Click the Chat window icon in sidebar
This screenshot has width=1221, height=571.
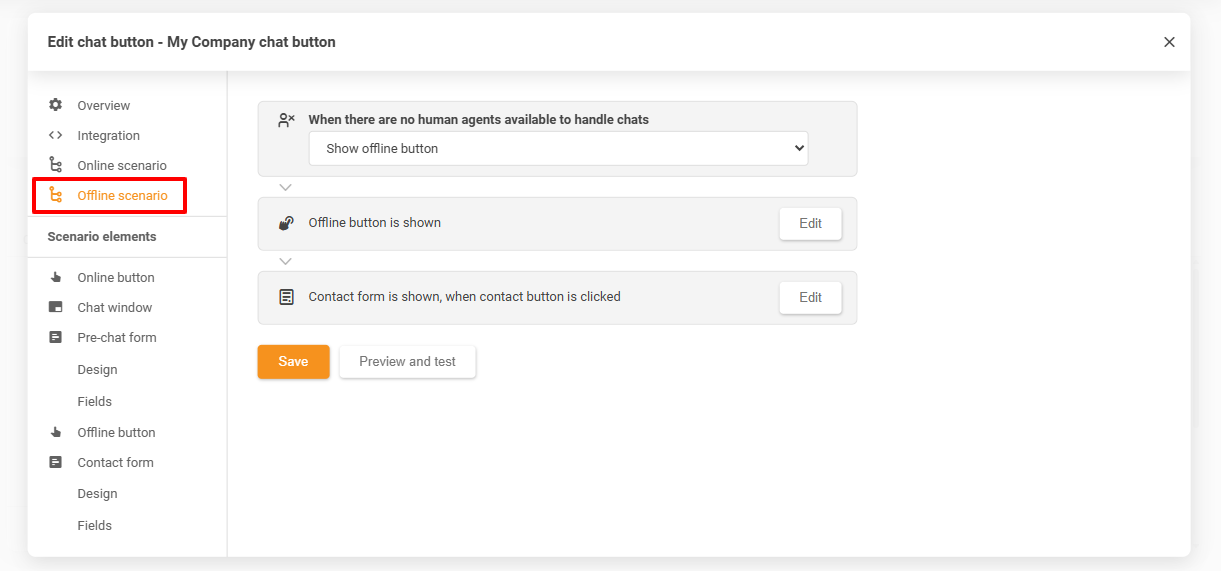tap(56, 307)
